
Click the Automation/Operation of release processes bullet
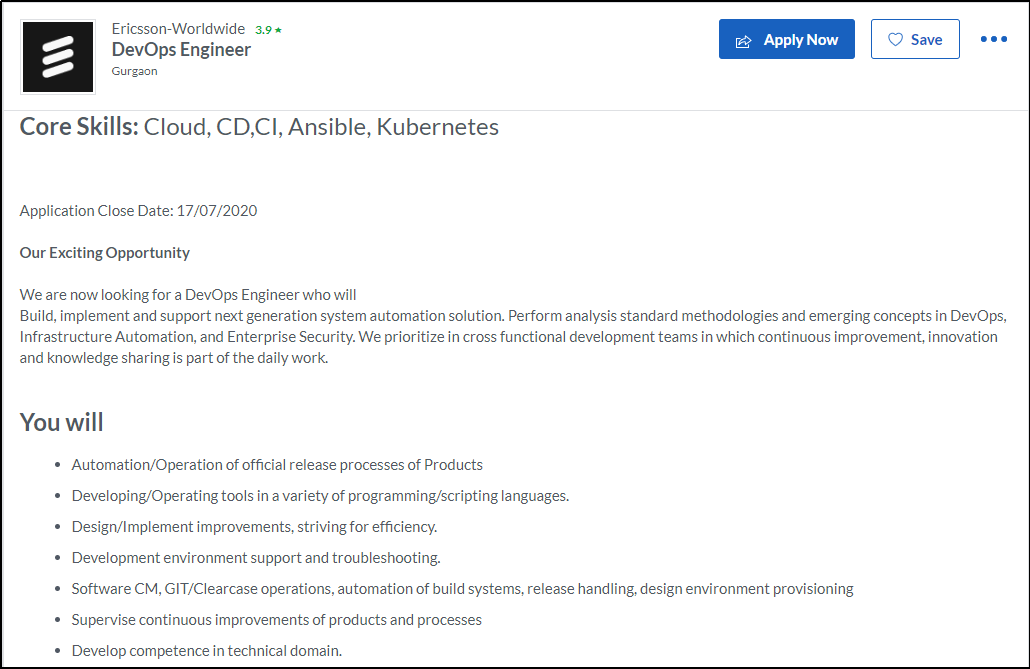pos(277,465)
